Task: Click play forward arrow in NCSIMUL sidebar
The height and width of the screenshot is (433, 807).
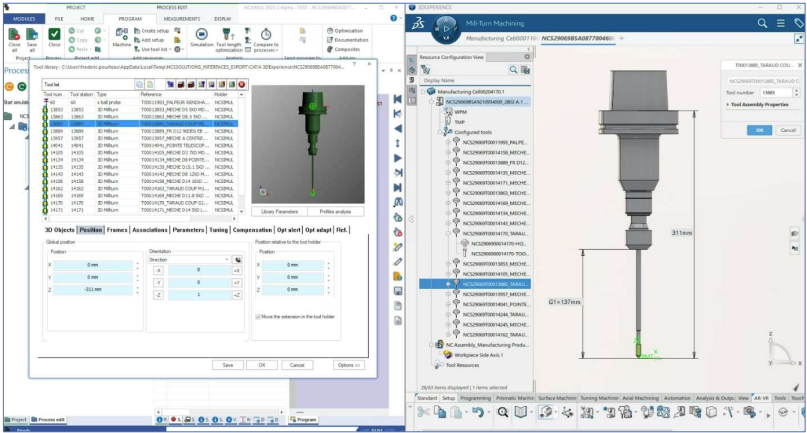Action: [x=397, y=158]
